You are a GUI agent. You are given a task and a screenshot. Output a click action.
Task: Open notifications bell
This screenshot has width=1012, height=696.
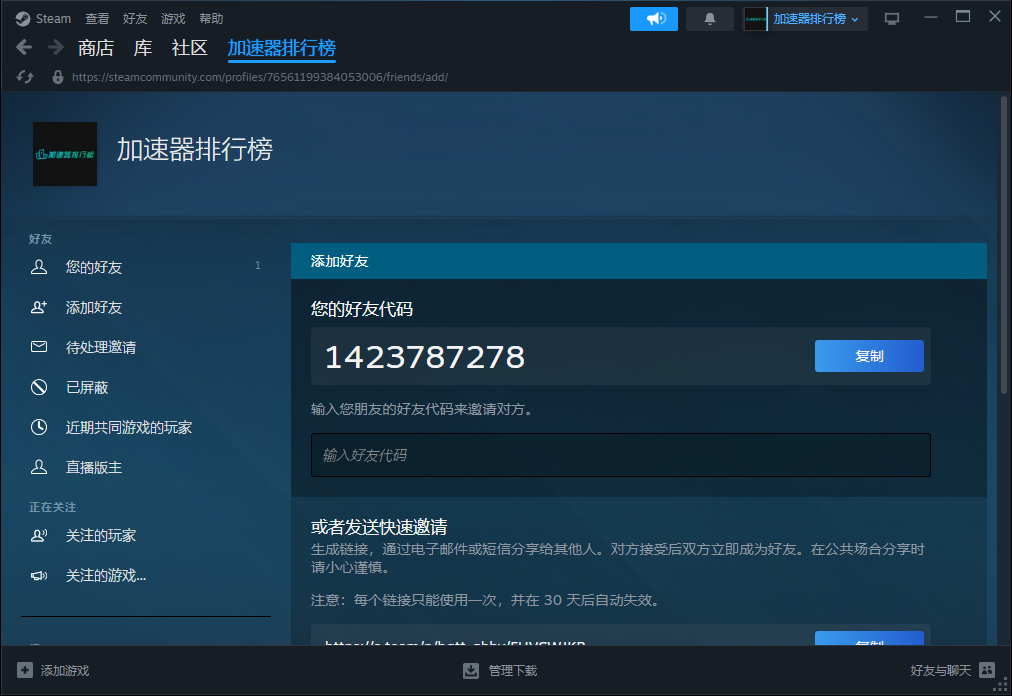click(709, 19)
